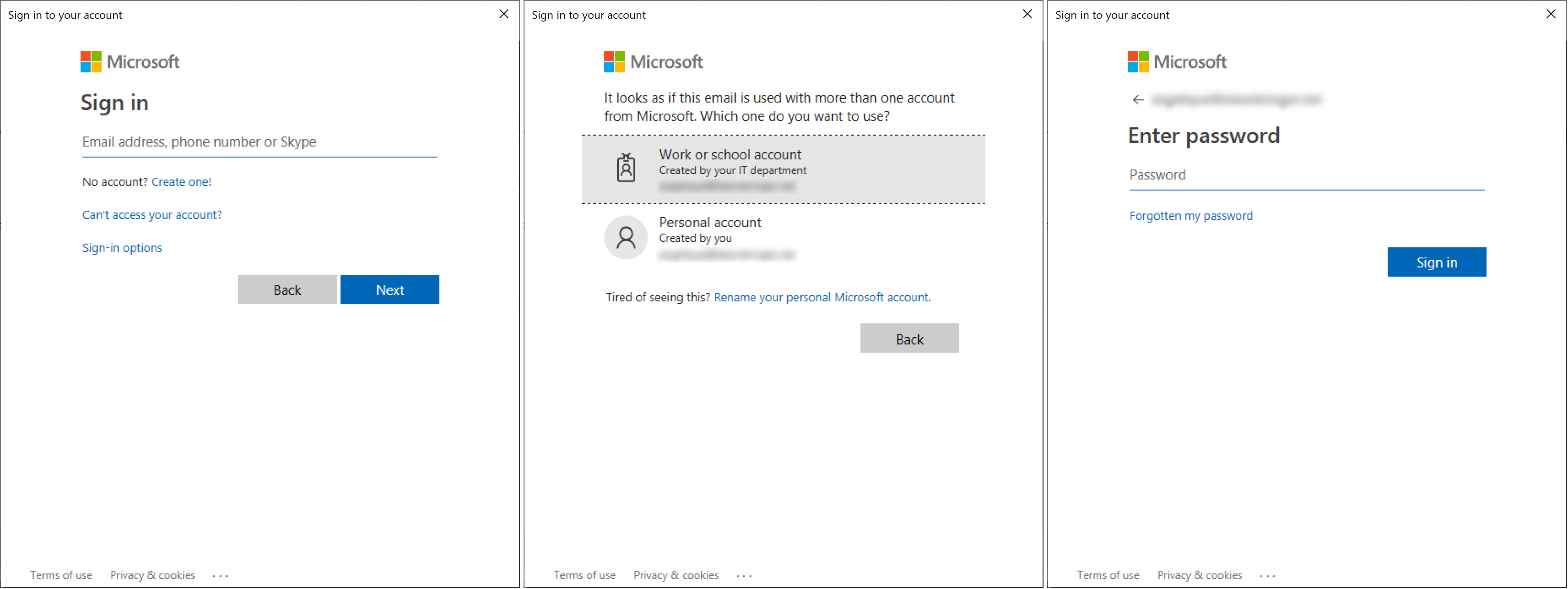Click the close button on center panel
Image resolution: width=1568 pixels, height=589 pixels.
pos(1028,14)
